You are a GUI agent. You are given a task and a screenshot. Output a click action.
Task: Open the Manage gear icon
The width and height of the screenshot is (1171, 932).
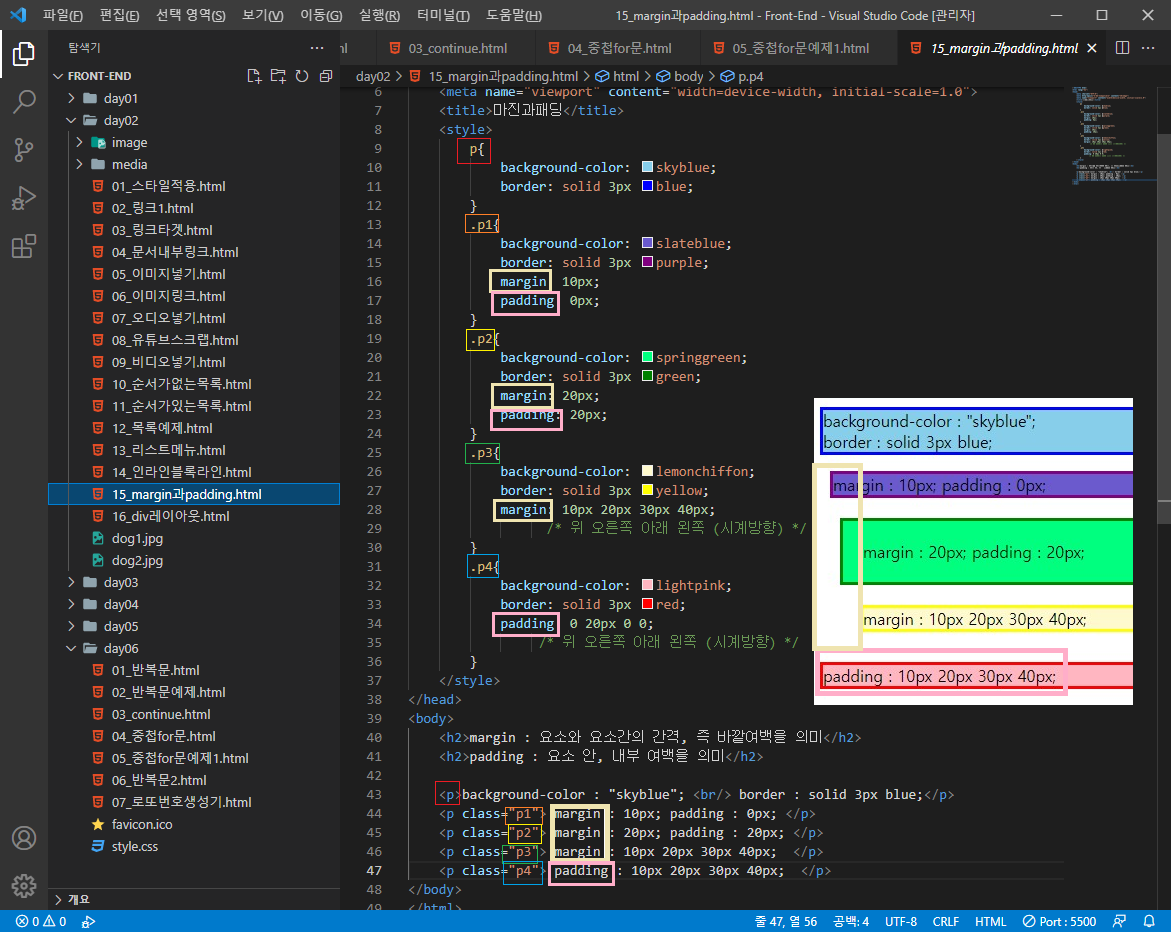(24, 886)
